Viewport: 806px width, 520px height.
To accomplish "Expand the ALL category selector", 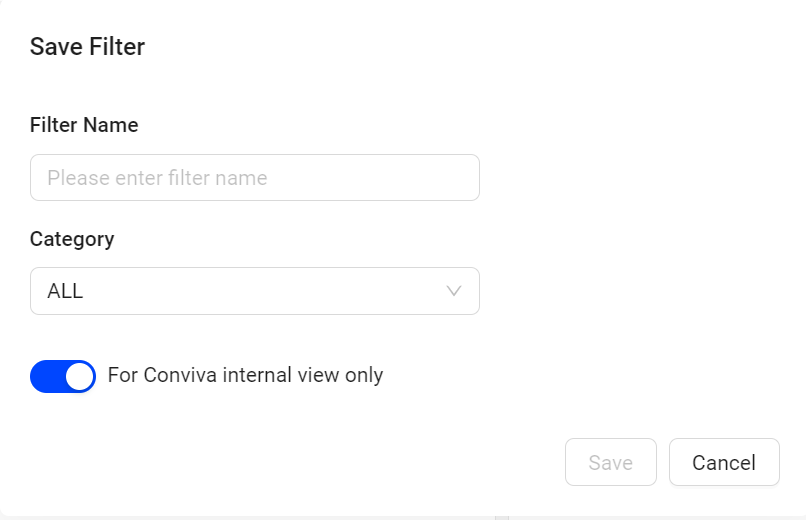I will pyautogui.click(x=254, y=291).
